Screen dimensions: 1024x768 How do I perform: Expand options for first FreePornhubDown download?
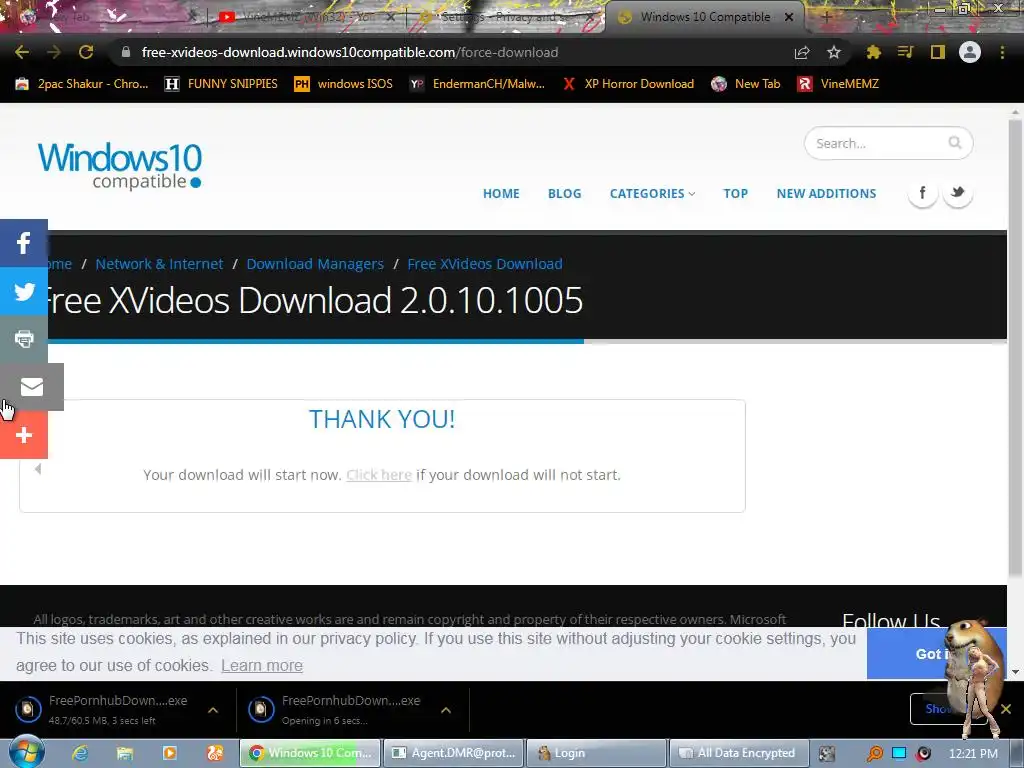pos(213,710)
